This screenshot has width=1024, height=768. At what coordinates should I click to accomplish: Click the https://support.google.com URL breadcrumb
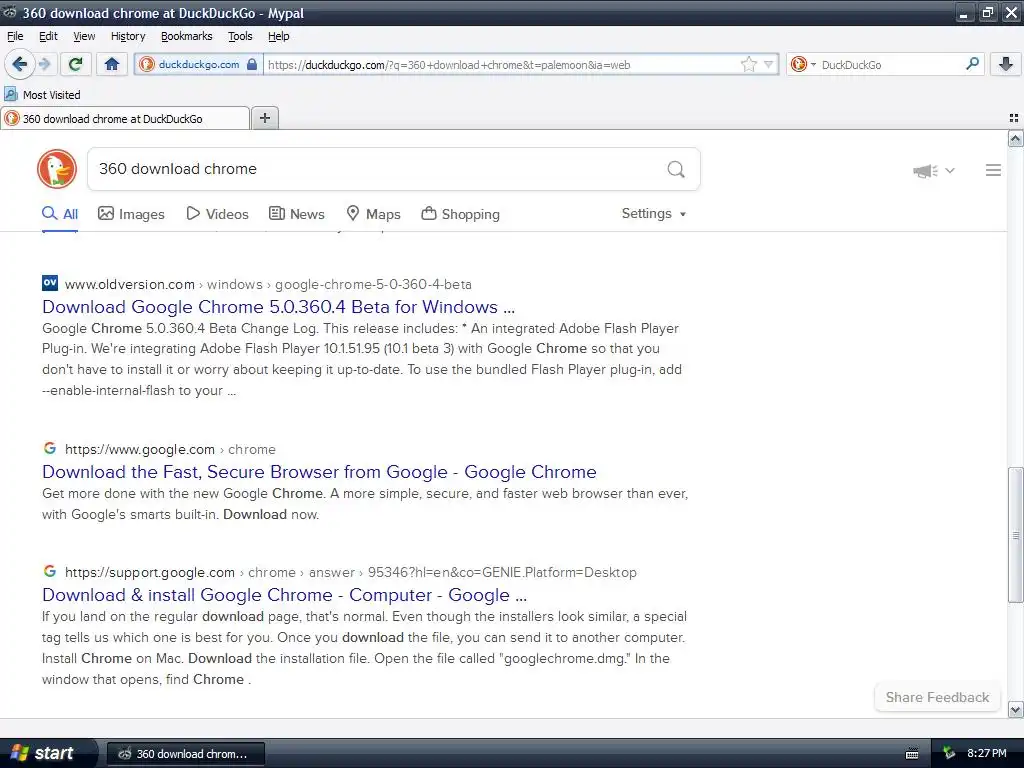click(150, 573)
